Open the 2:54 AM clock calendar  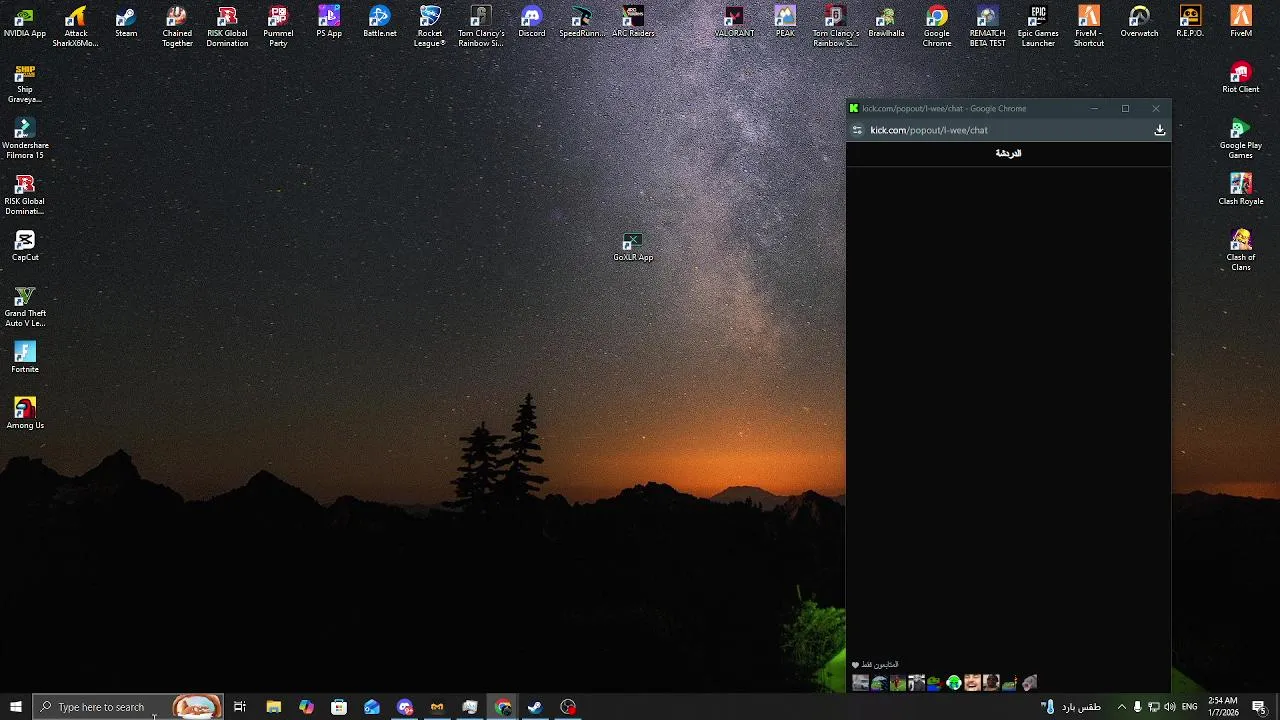pos(1223,707)
